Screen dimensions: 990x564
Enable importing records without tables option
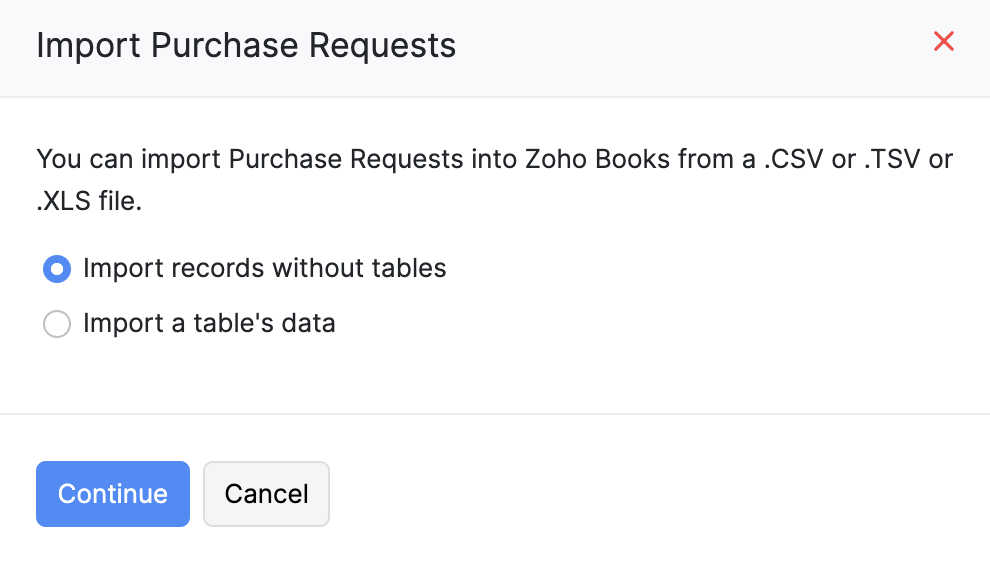pos(57,269)
